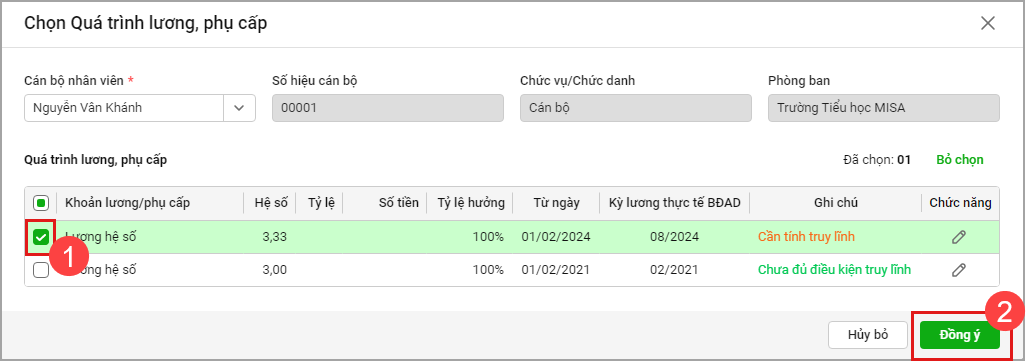Click the Đồng ý button
The height and width of the screenshot is (361, 1026).
click(x=959, y=335)
